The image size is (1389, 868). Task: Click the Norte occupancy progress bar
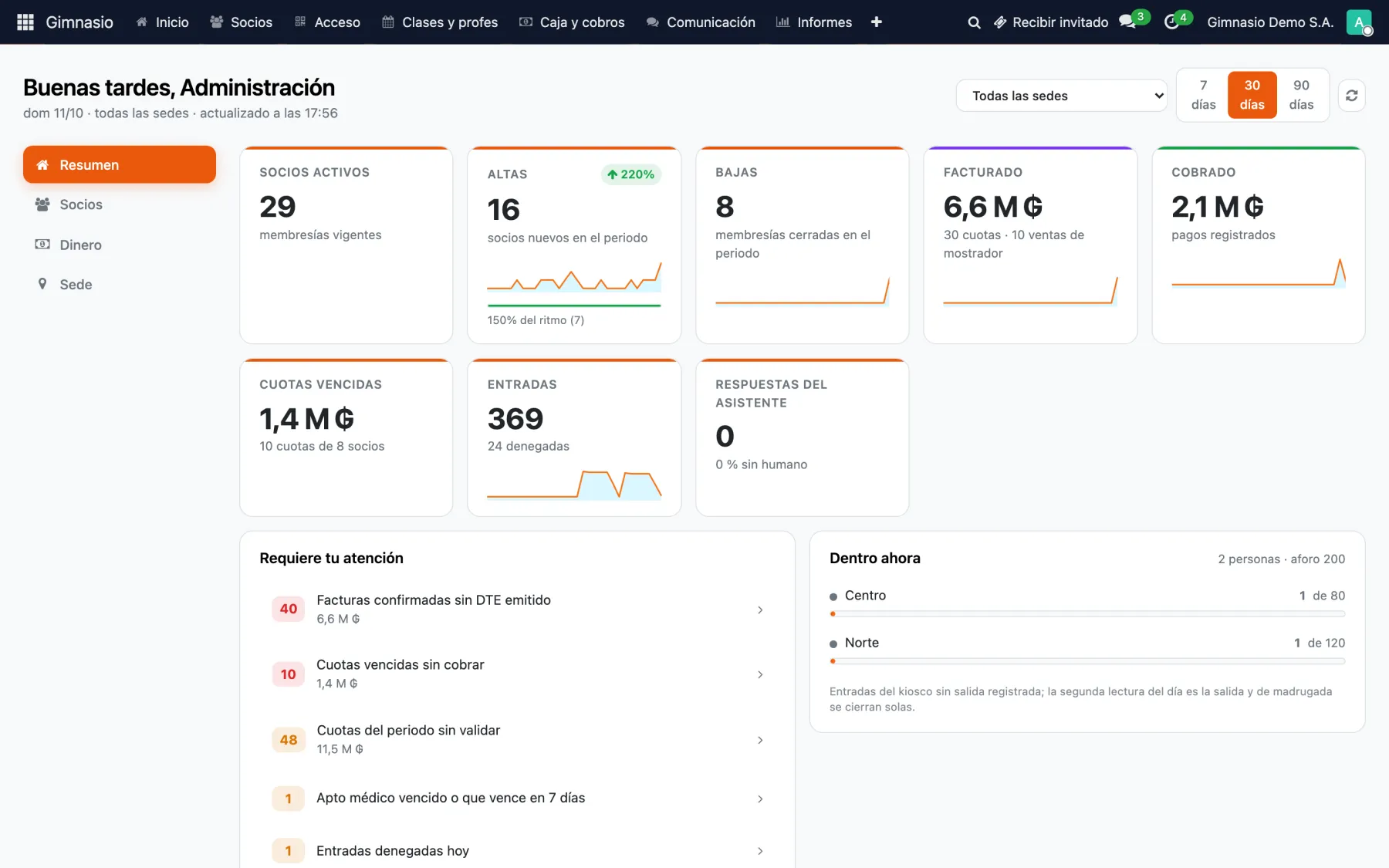(1087, 661)
